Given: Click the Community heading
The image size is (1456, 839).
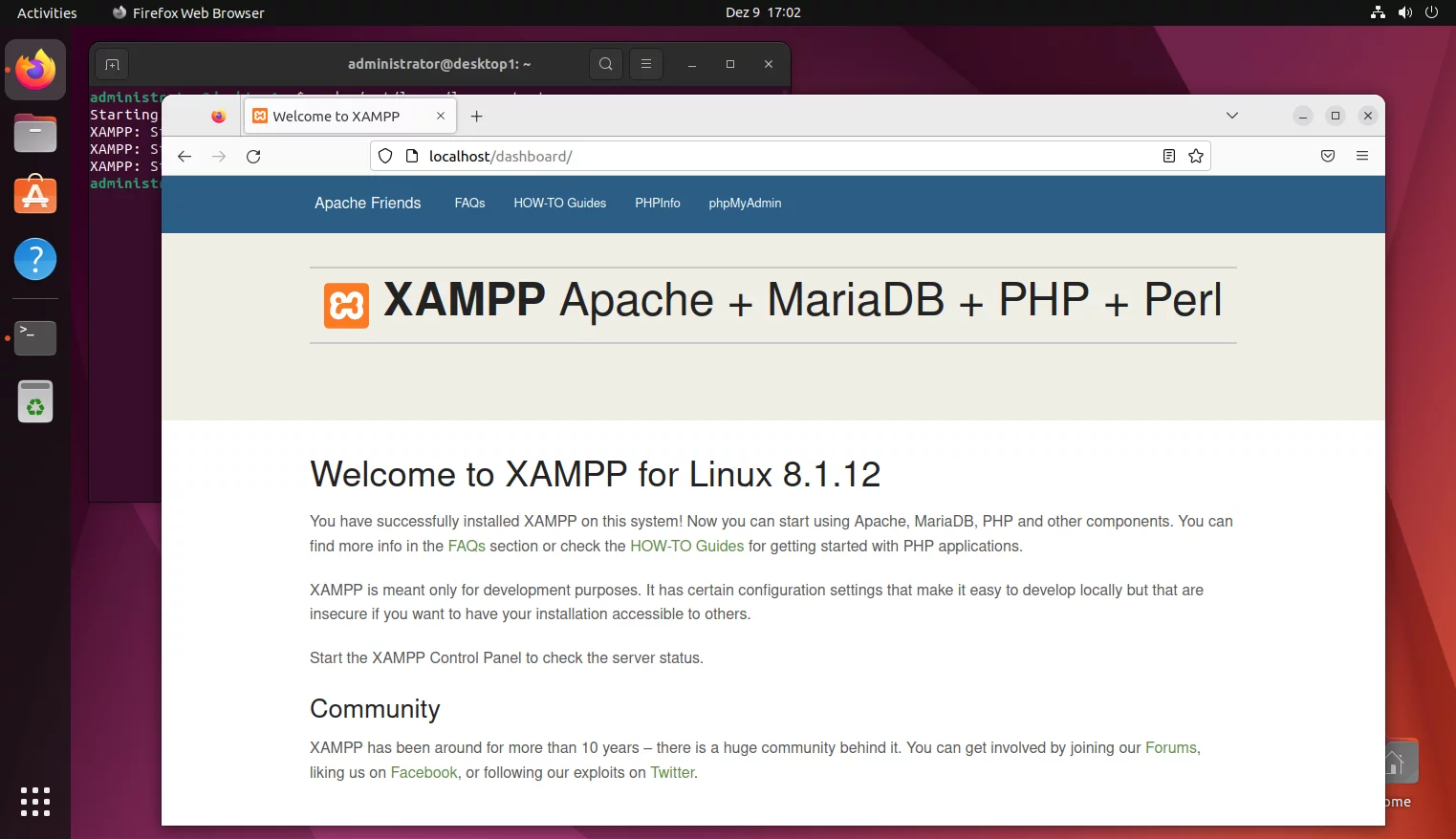Looking at the screenshot, I should tap(375, 709).
